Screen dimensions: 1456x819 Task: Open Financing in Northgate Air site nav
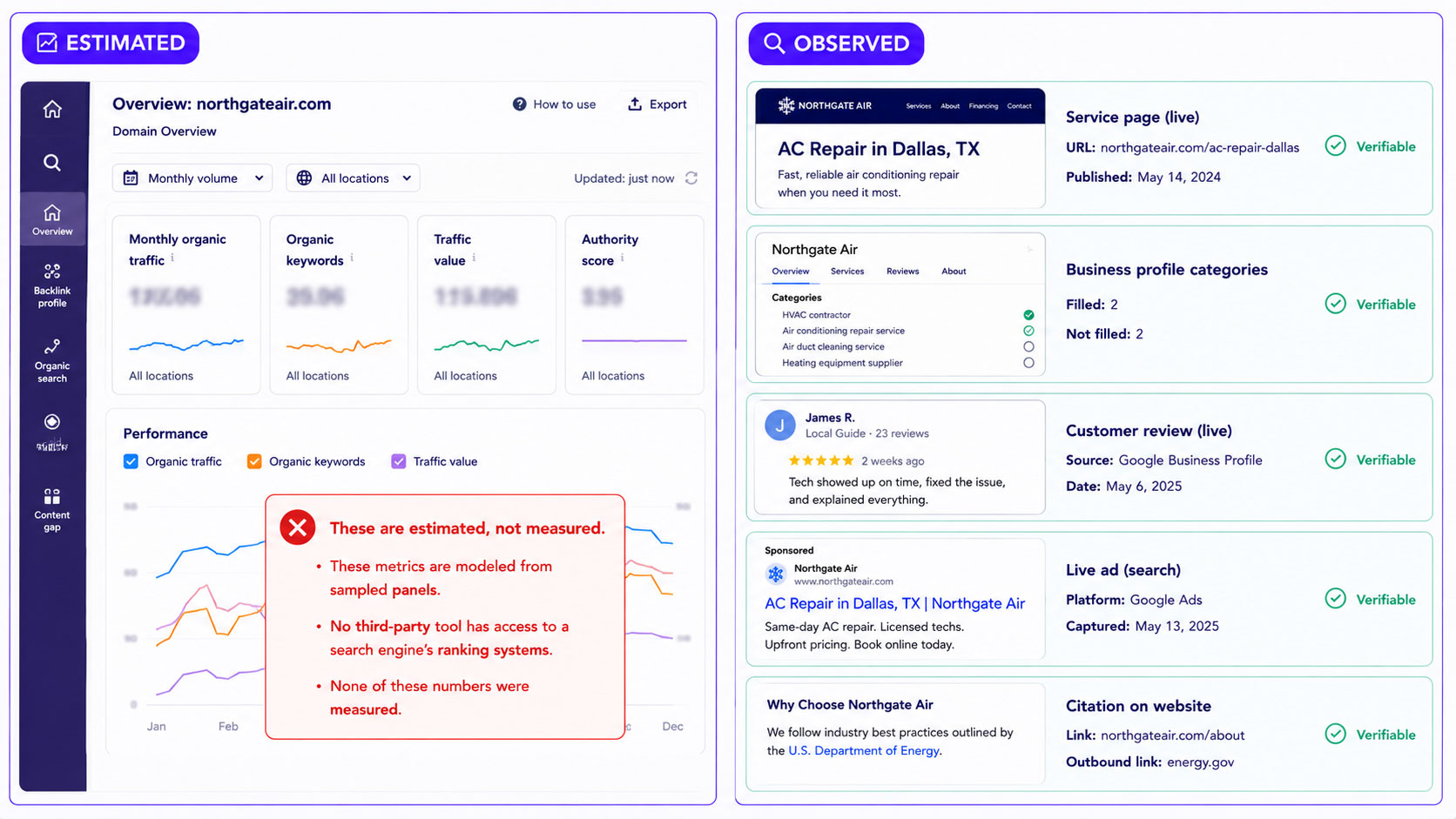983,106
